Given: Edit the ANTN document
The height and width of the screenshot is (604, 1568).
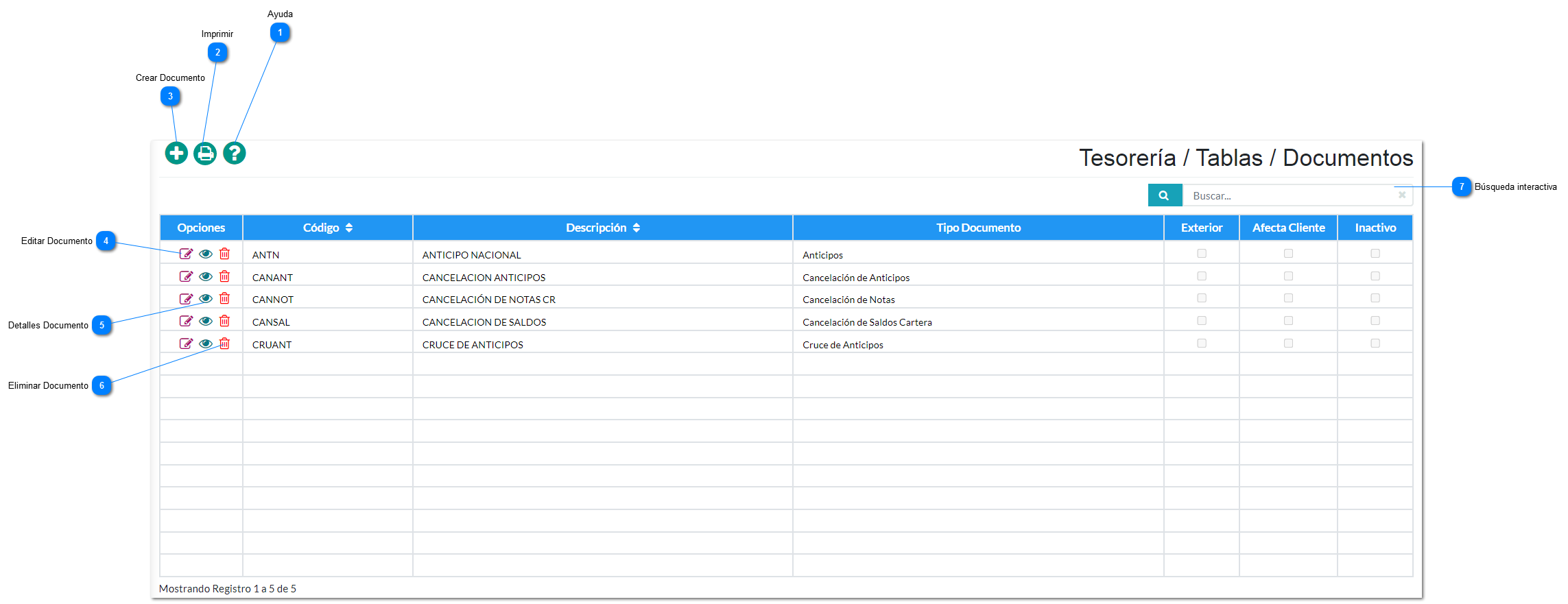Looking at the screenshot, I should [x=186, y=254].
